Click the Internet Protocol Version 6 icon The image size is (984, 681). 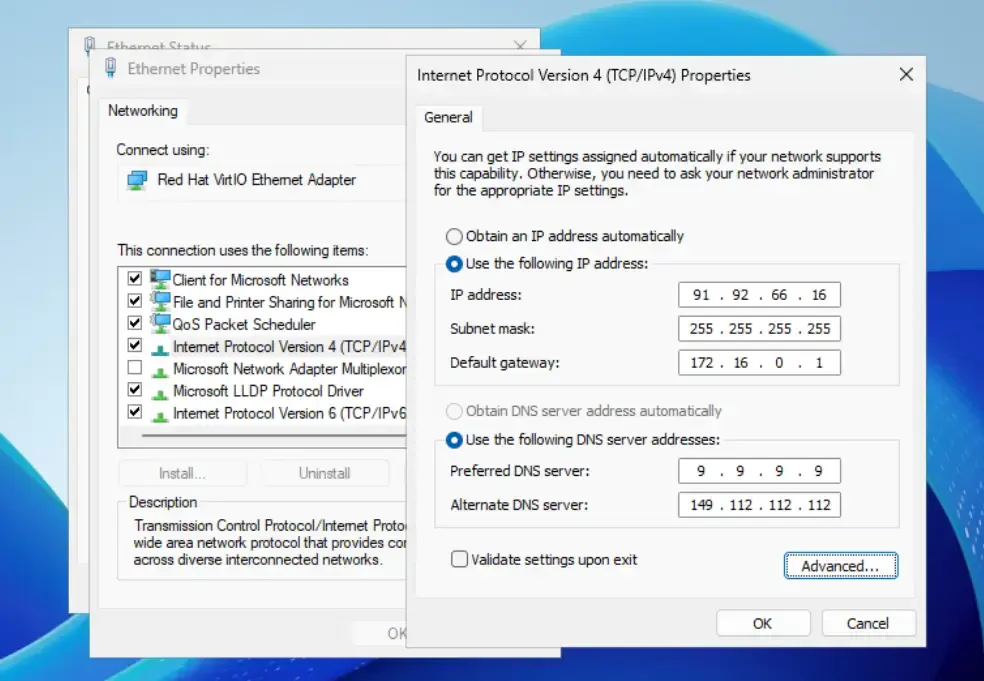click(x=159, y=412)
